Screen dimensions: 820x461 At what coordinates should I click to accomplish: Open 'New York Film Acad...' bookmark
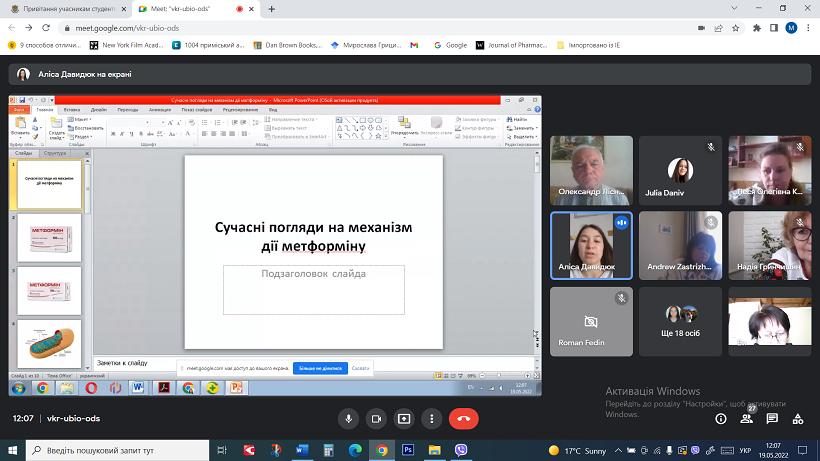[127, 45]
